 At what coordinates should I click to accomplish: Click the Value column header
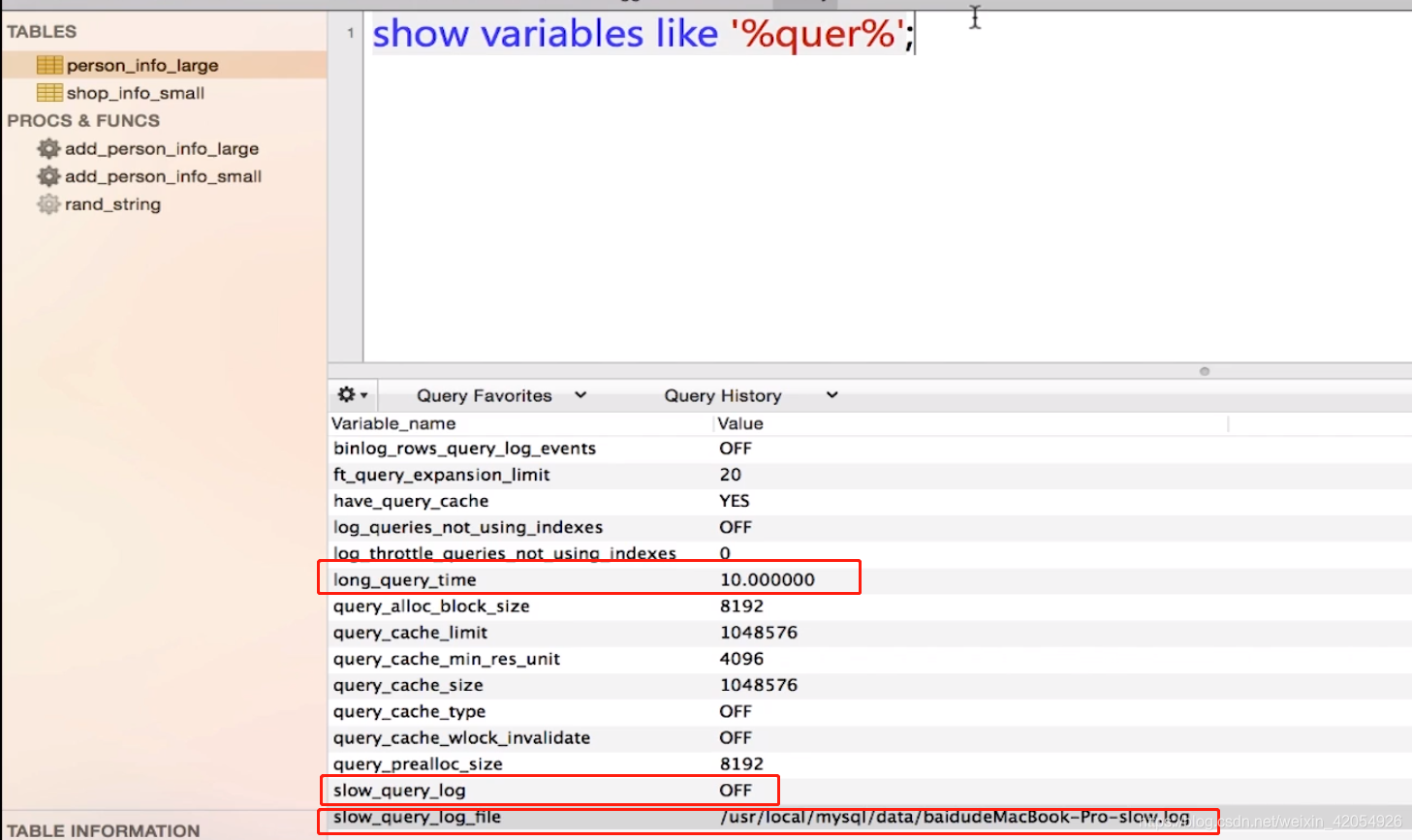pyautogui.click(x=740, y=423)
